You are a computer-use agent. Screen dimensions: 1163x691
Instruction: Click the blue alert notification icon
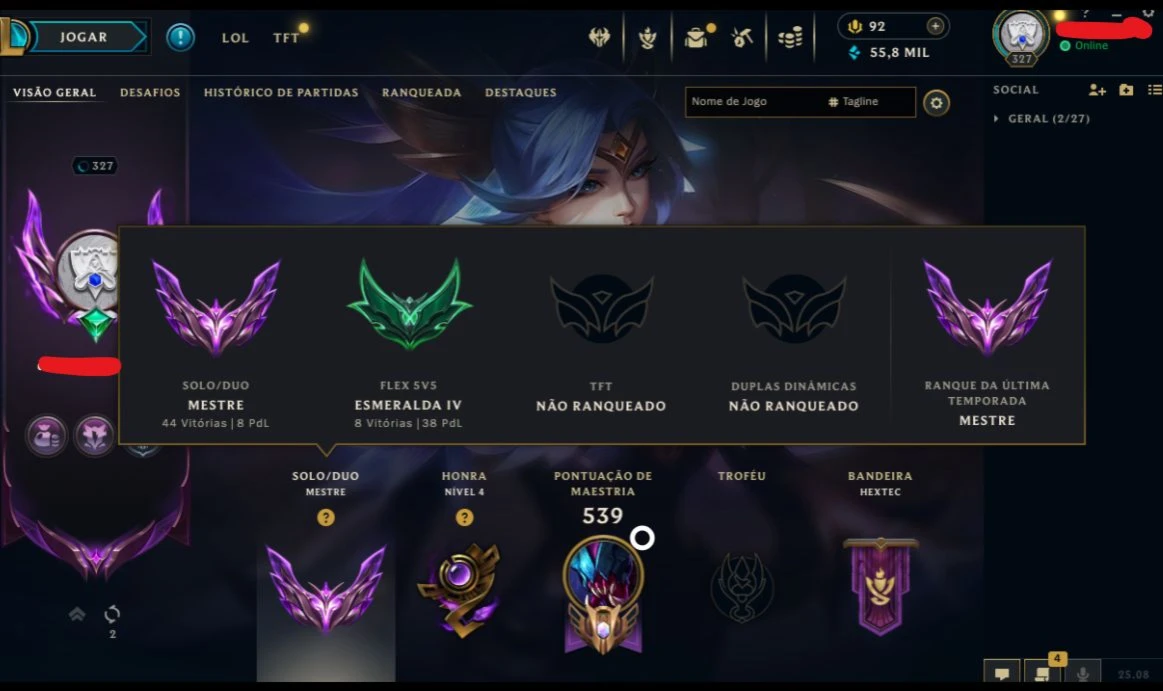180,37
